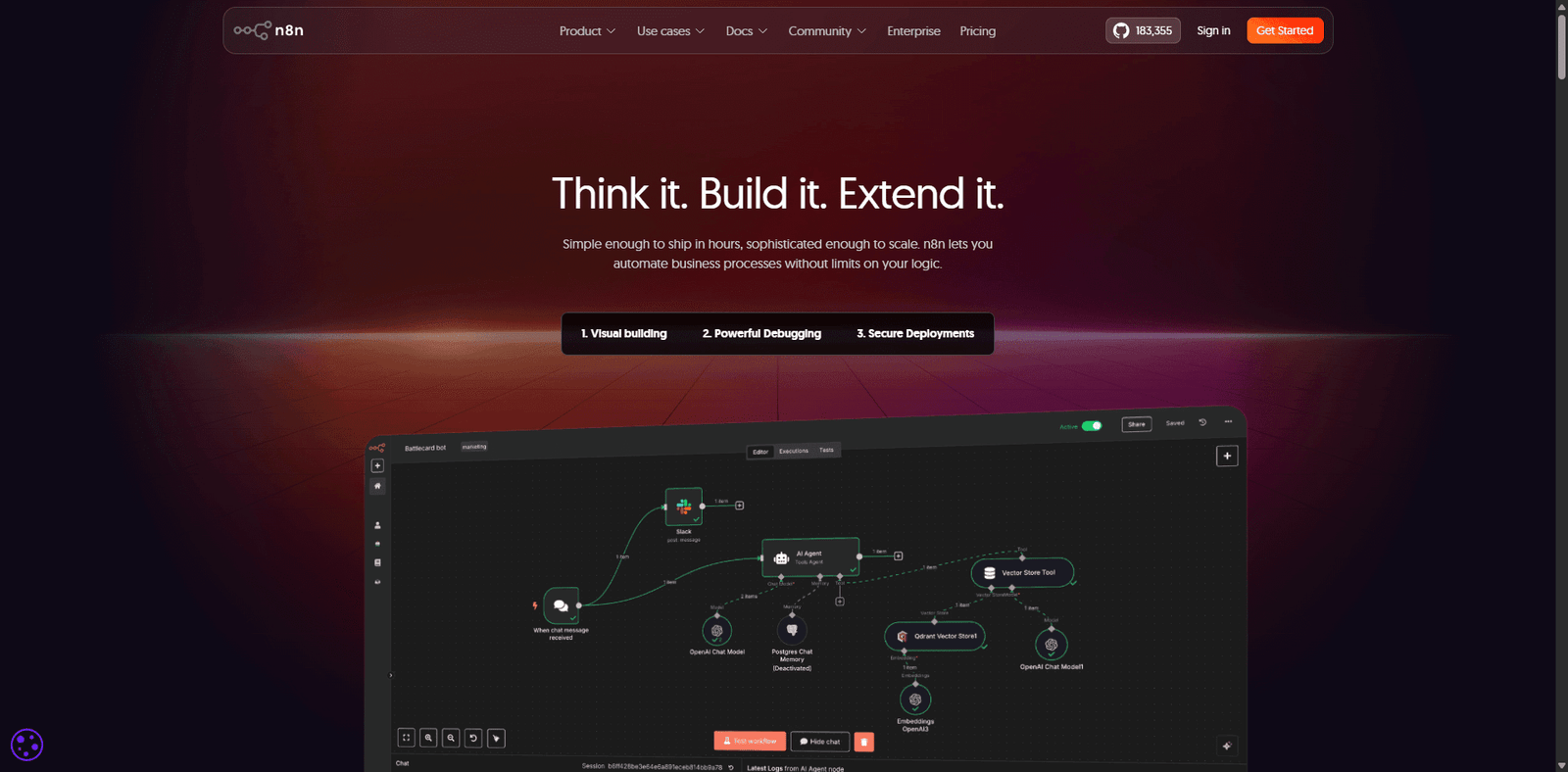Toggle the workflow Active switch
Image resolution: width=1568 pixels, height=772 pixels.
(x=1092, y=425)
